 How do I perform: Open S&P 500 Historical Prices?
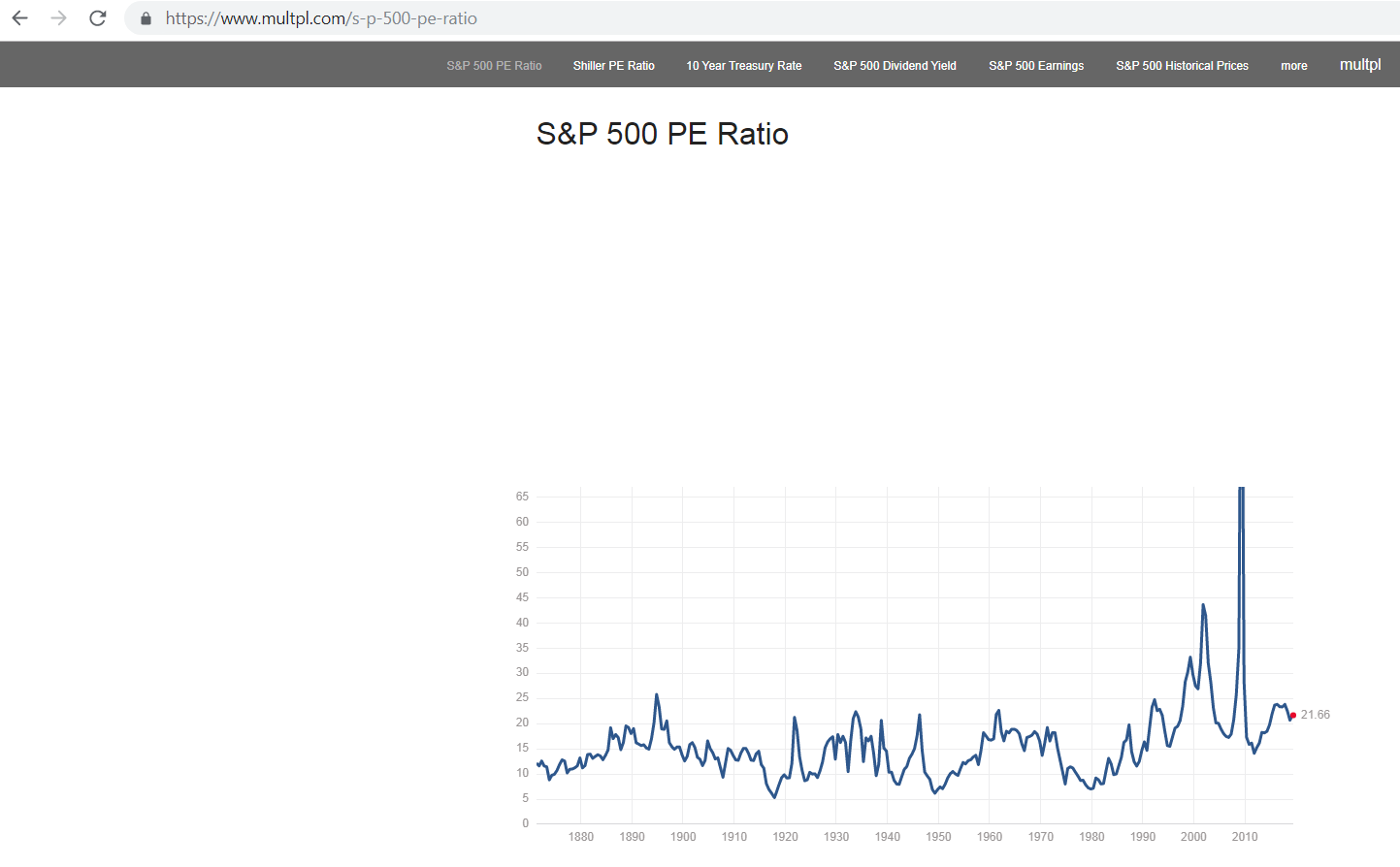point(1182,66)
